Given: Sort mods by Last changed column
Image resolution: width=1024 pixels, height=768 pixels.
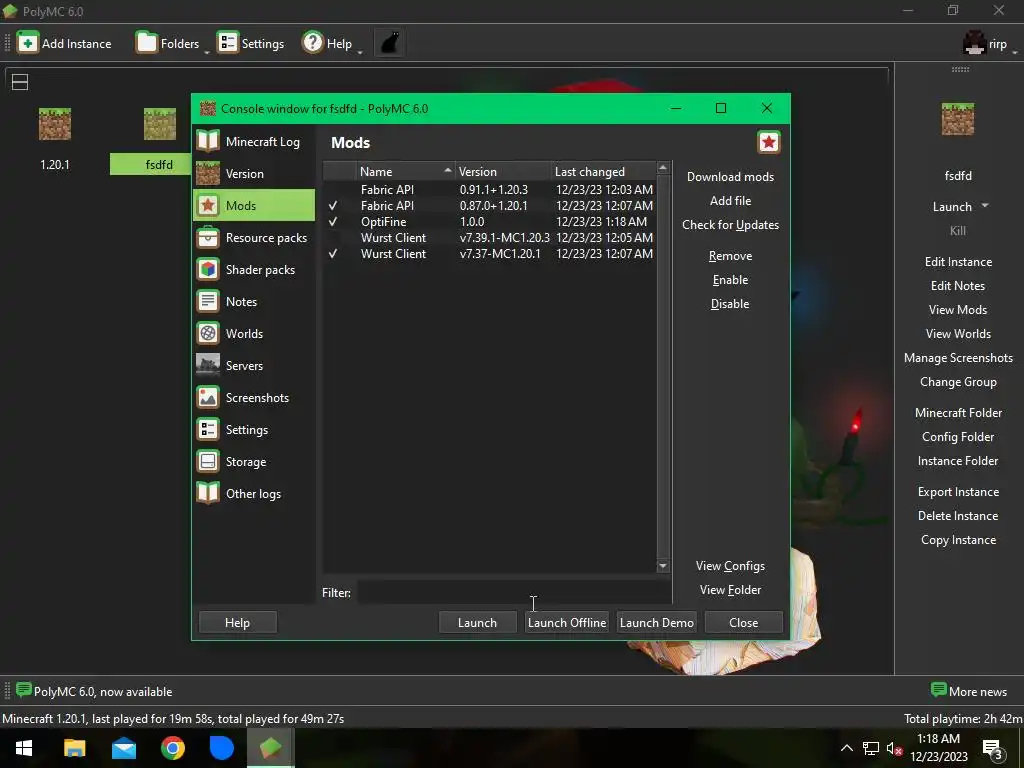Looking at the screenshot, I should [603, 171].
